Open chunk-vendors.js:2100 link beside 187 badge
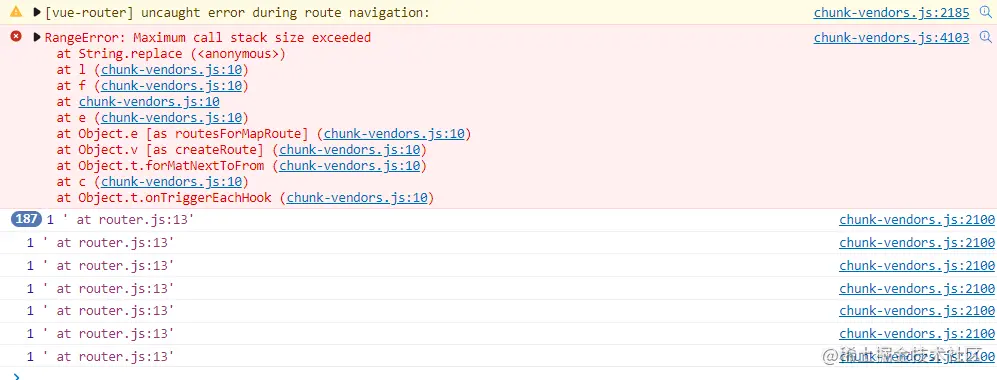 [917, 220]
